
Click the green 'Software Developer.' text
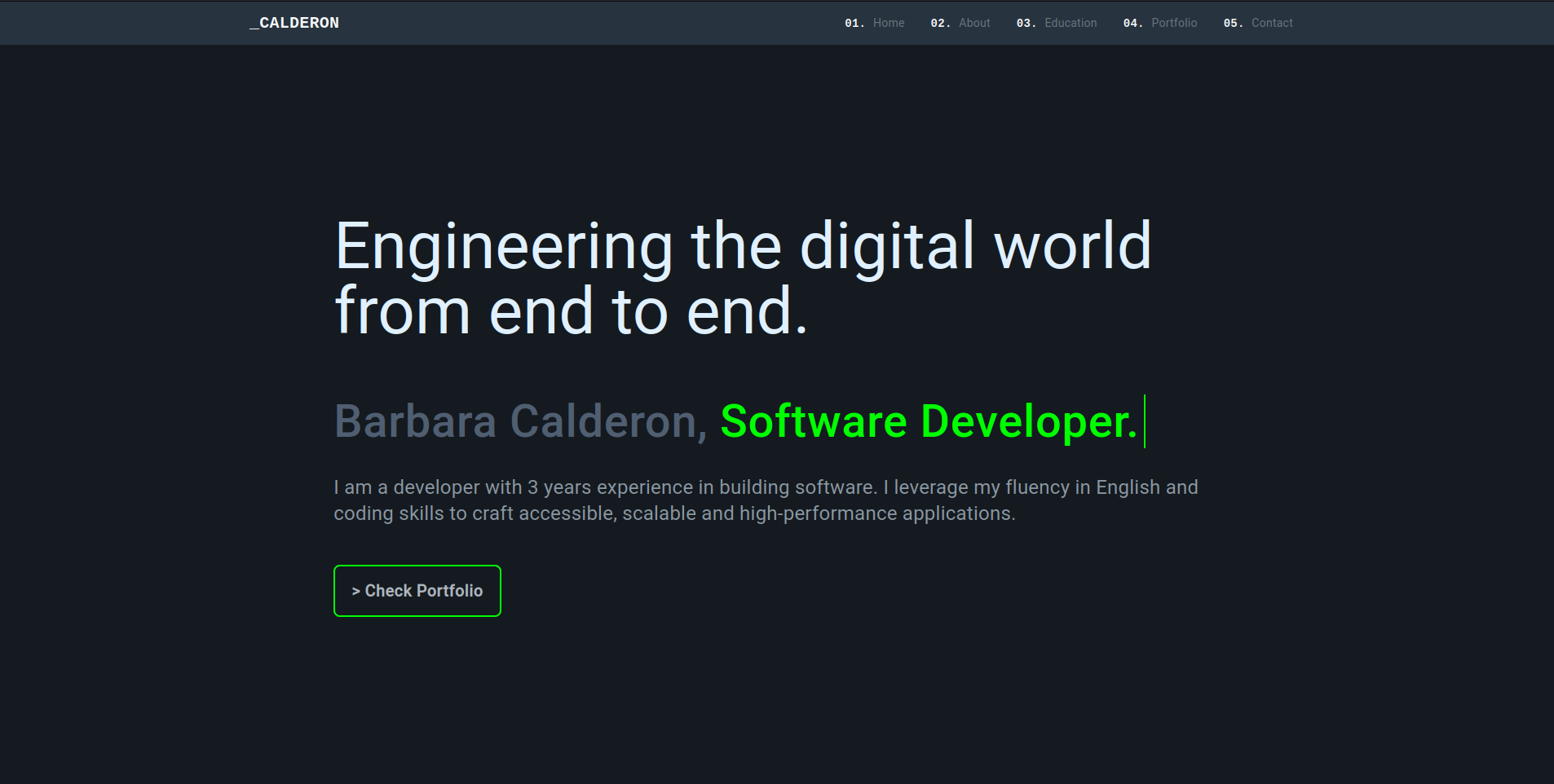coord(928,421)
